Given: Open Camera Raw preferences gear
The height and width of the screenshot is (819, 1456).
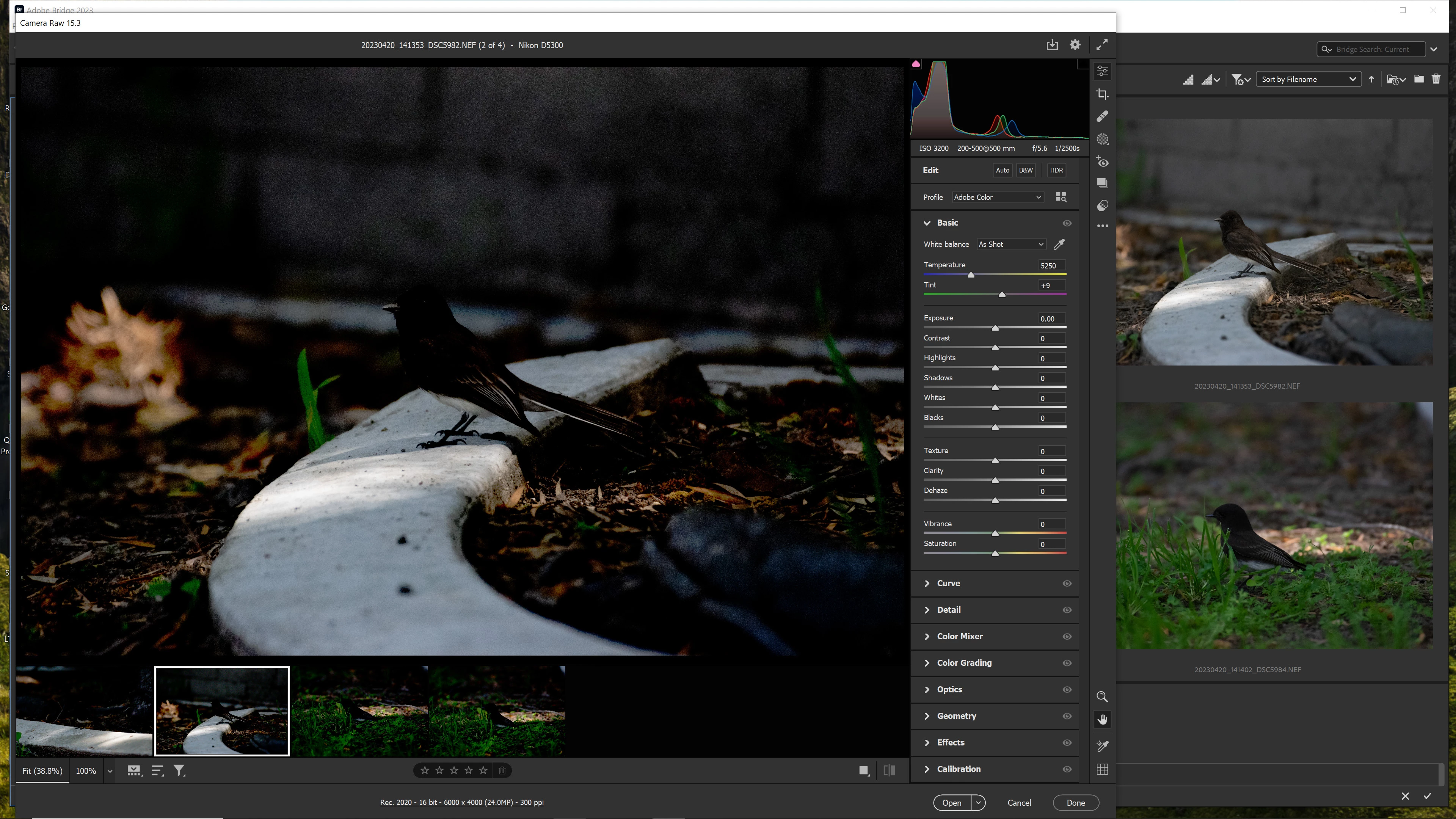Looking at the screenshot, I should click(x=1075, y=45).
